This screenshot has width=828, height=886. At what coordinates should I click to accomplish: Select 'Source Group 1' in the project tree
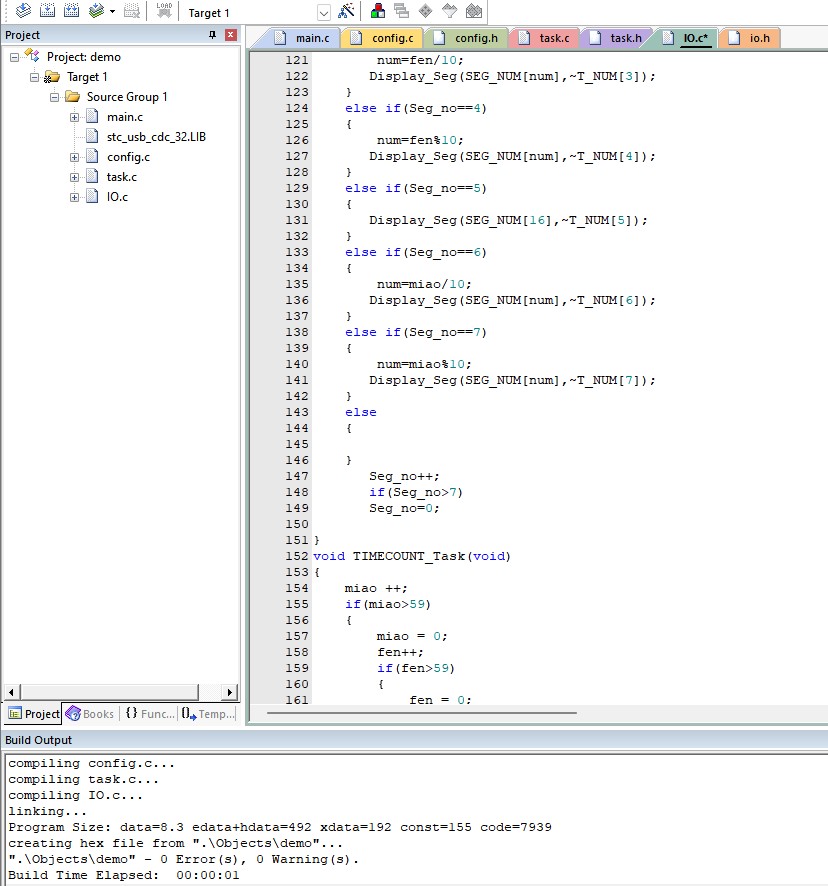point(127,97)
